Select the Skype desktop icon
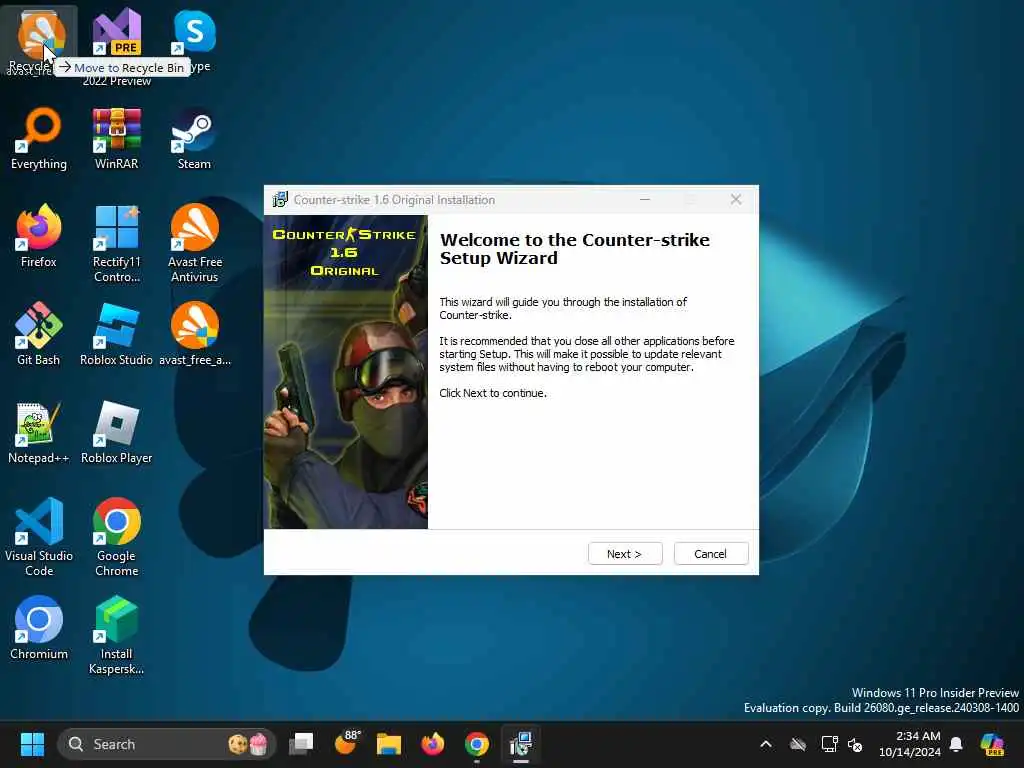1024x768 pixels. pos(195,39)
